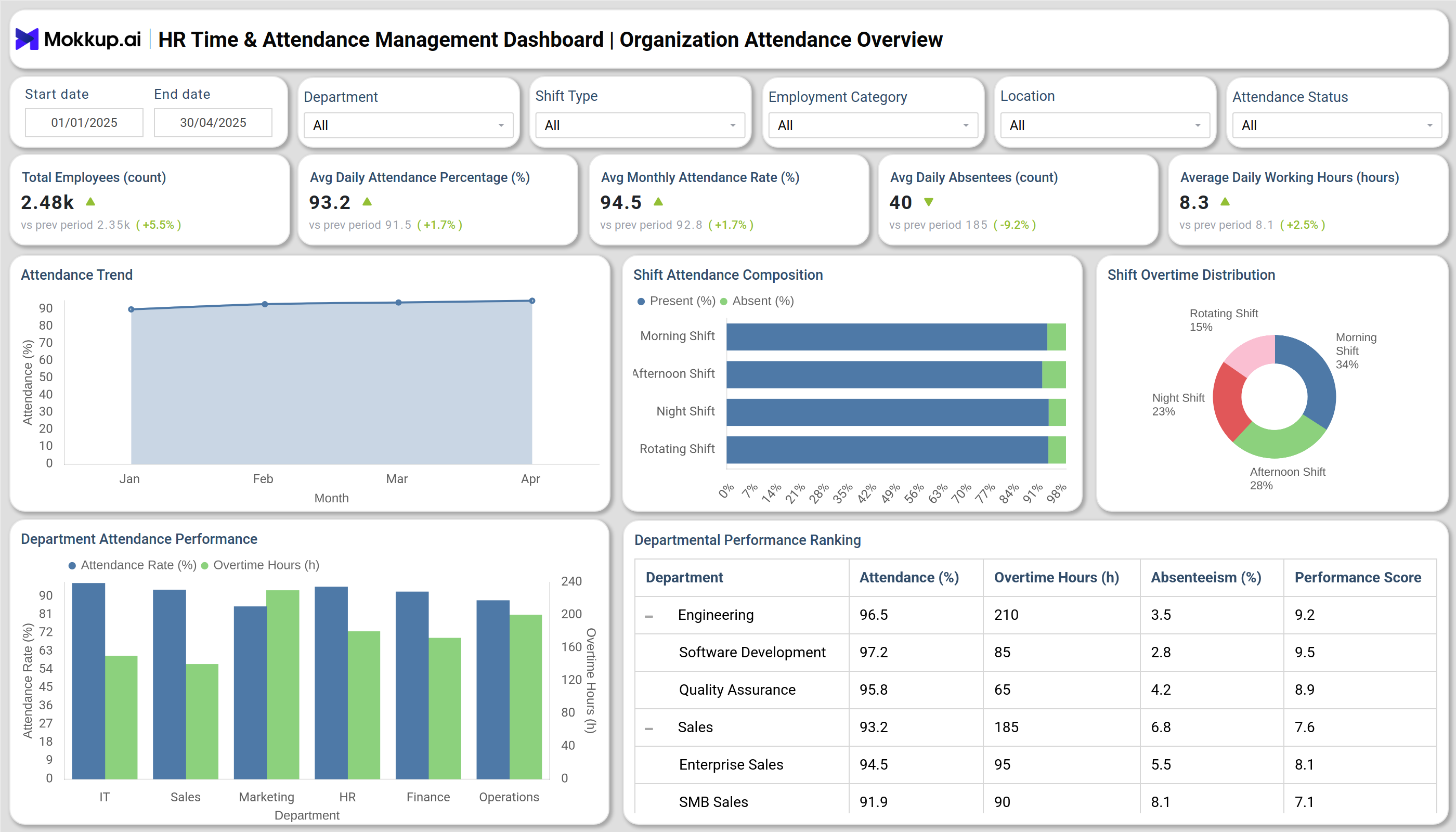Click Software Development performance score 9.5

pyautogui.click(x=1305, y=652)
